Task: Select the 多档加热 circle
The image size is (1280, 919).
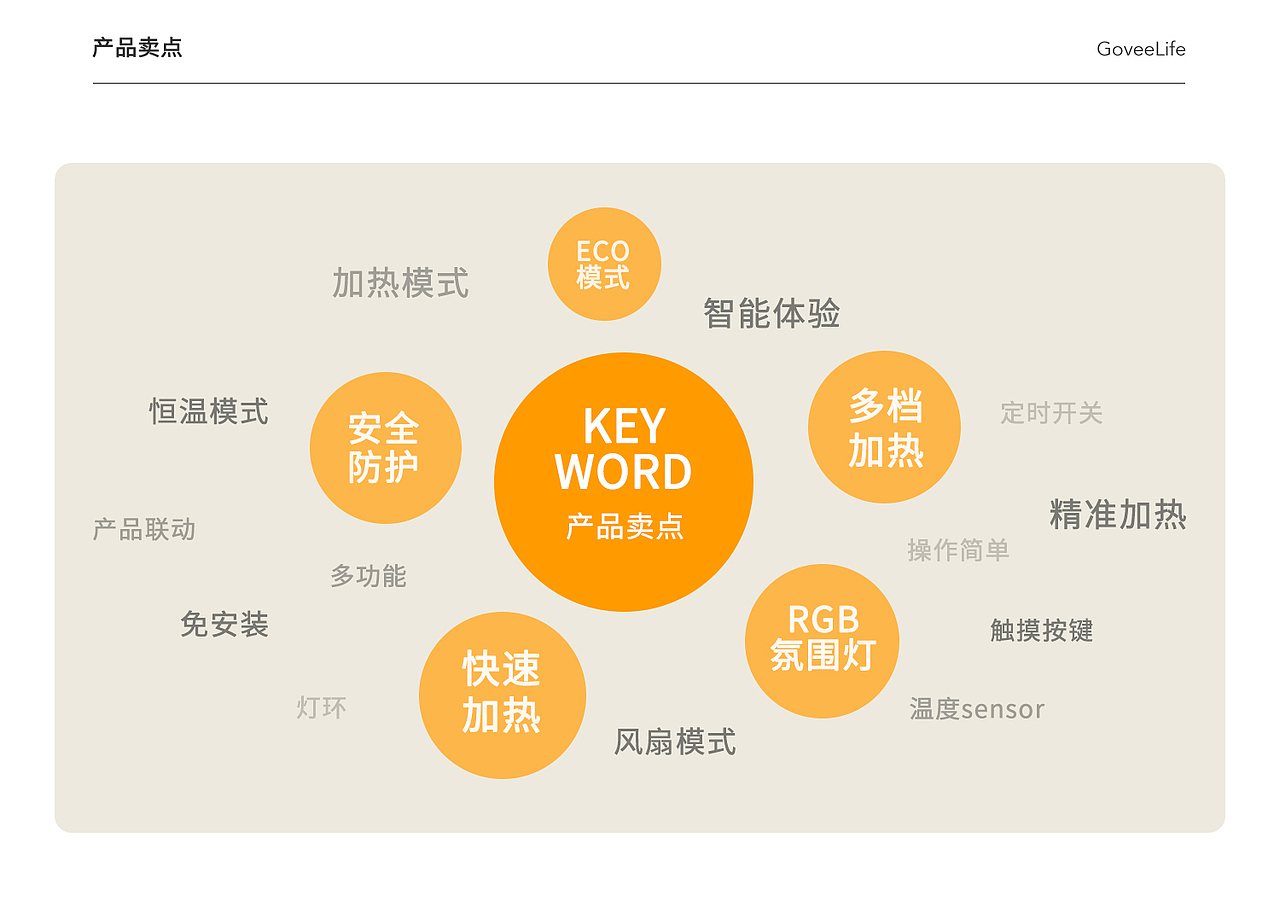Action: tap(884, 427)
